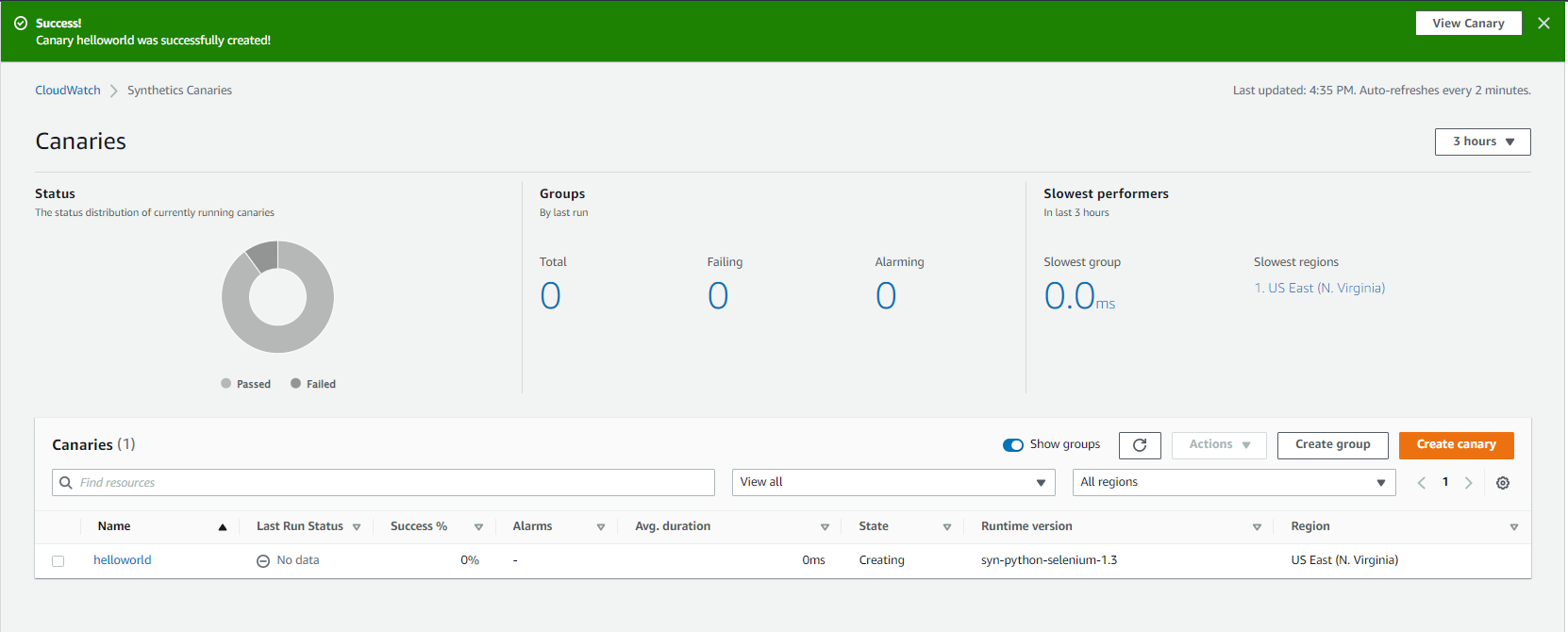Toggle the Show groups switch
The width and height of the screenshot is (1568, 632).
[1013, 445]
